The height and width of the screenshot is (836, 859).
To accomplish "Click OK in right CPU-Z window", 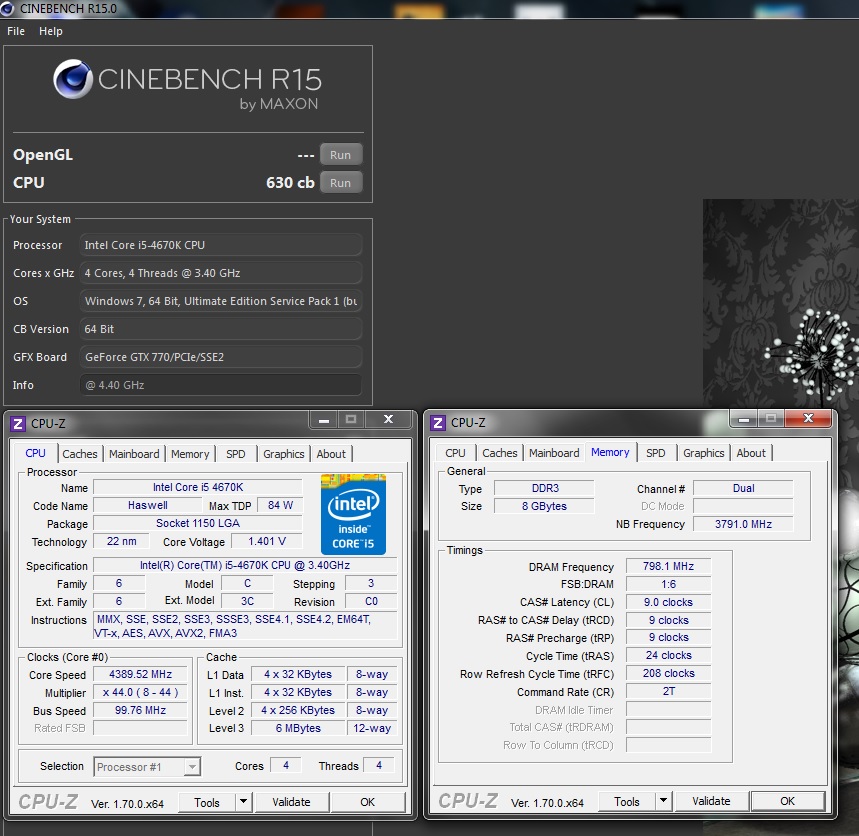I will [x=787, y=801].
